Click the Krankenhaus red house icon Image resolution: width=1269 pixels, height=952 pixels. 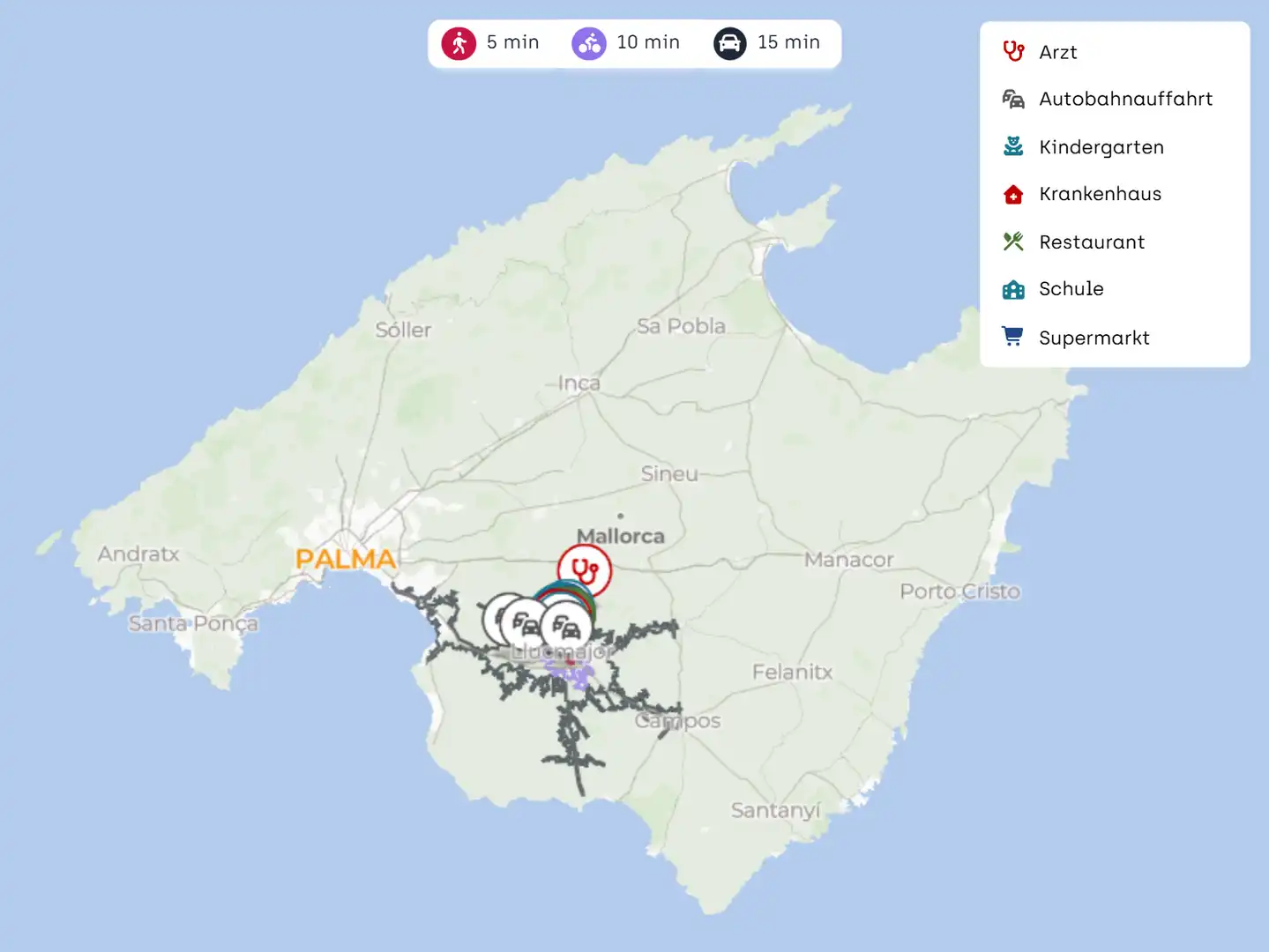[x=1013, y=194]
